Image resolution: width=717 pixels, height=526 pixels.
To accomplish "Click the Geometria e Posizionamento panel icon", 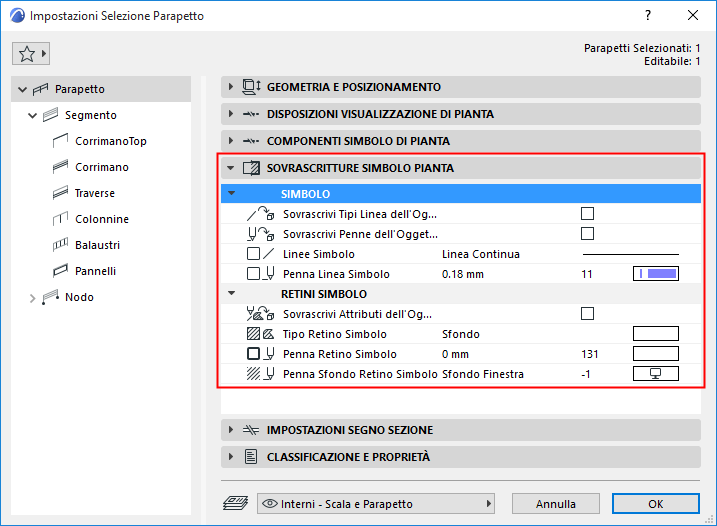I will coord(251,87).
